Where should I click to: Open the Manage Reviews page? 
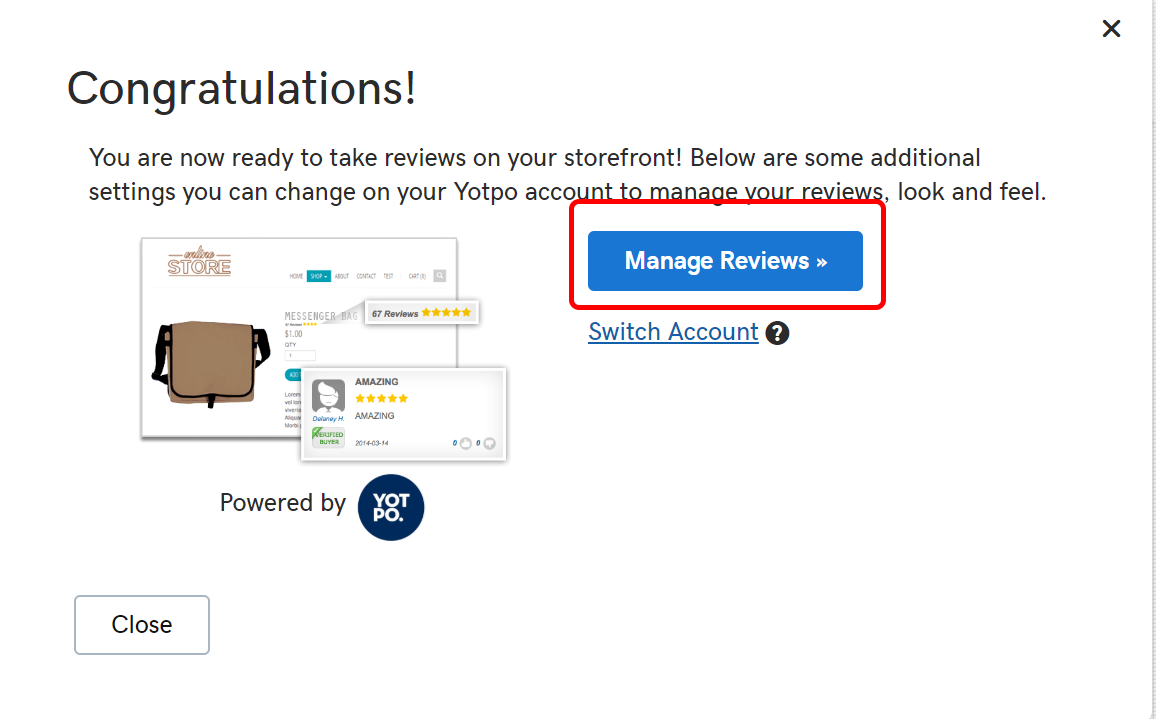(725, 260)
